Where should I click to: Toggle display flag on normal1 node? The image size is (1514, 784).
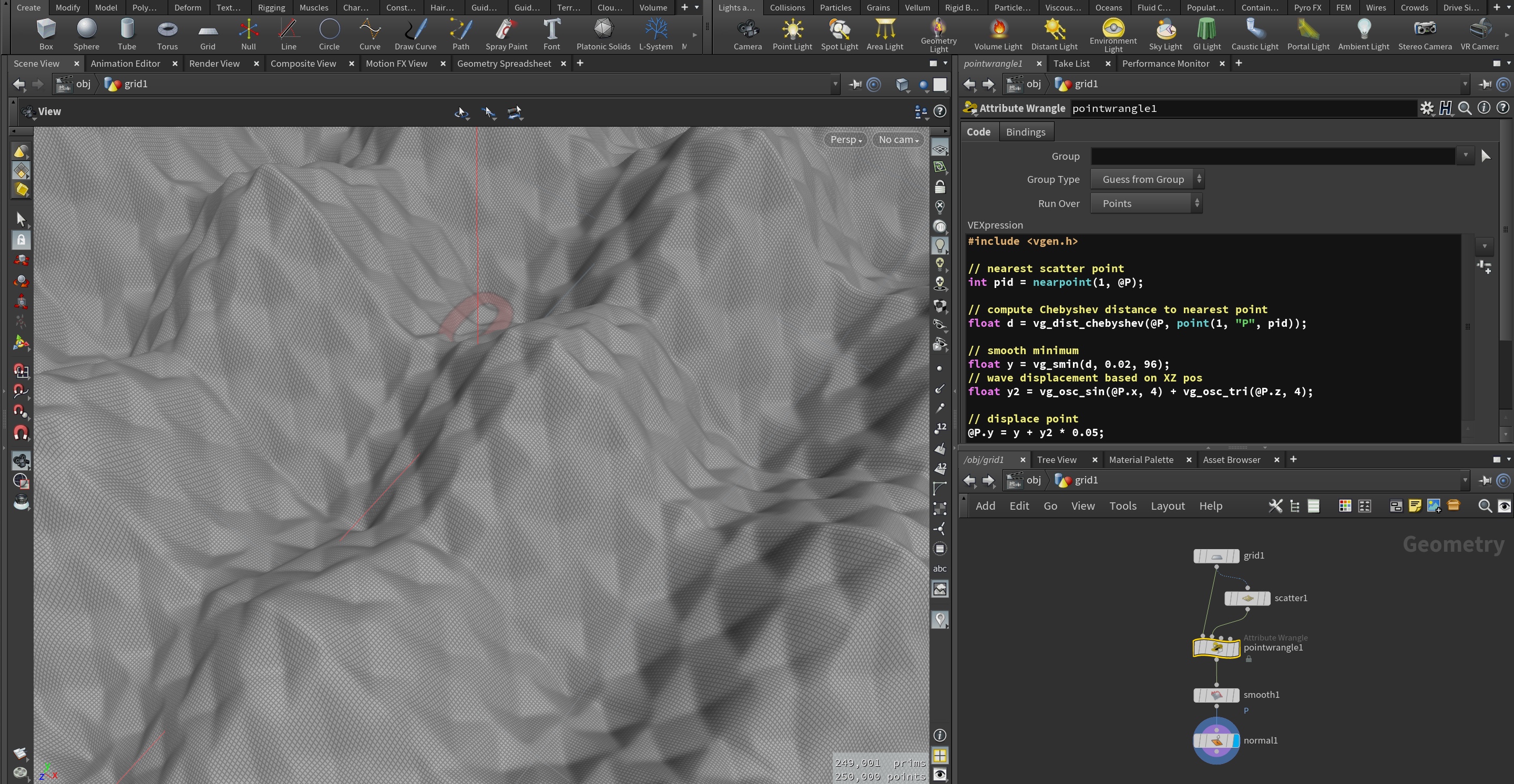coord(1235,740)
